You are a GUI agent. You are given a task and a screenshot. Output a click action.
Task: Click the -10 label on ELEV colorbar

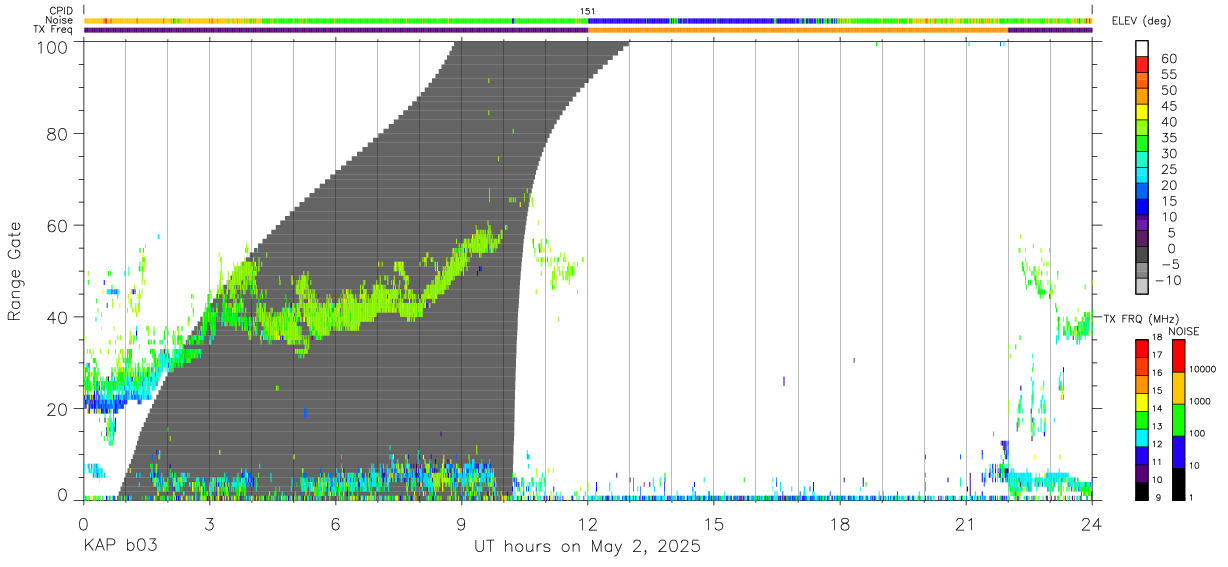[x=1167, y=280]
